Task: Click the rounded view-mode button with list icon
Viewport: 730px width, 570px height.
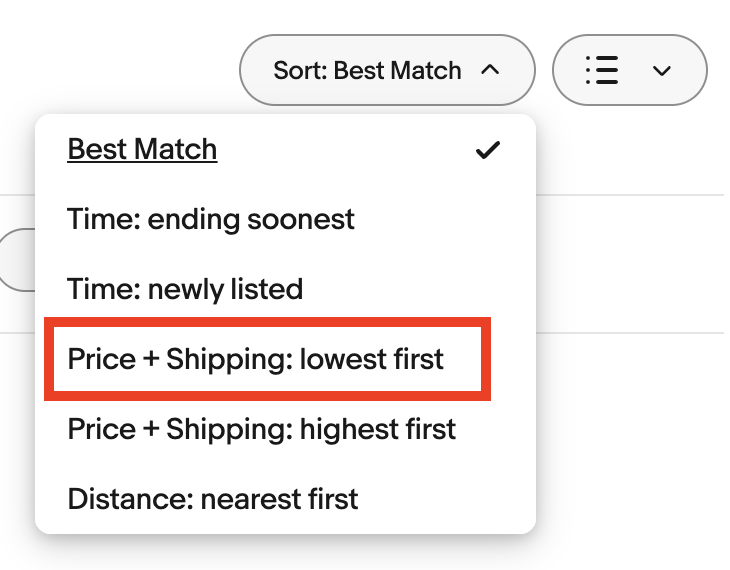Action: click(630, 70)
